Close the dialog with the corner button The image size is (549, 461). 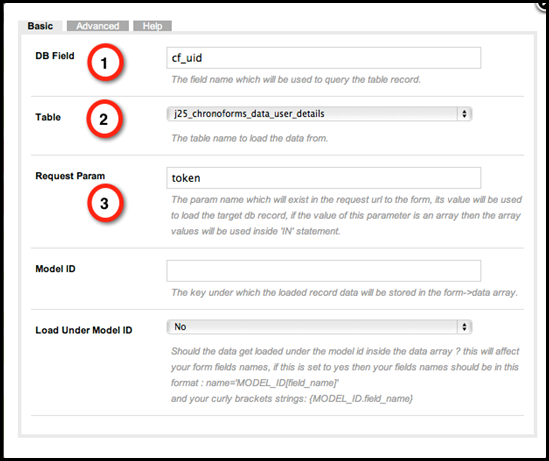(x=543, y=4)
